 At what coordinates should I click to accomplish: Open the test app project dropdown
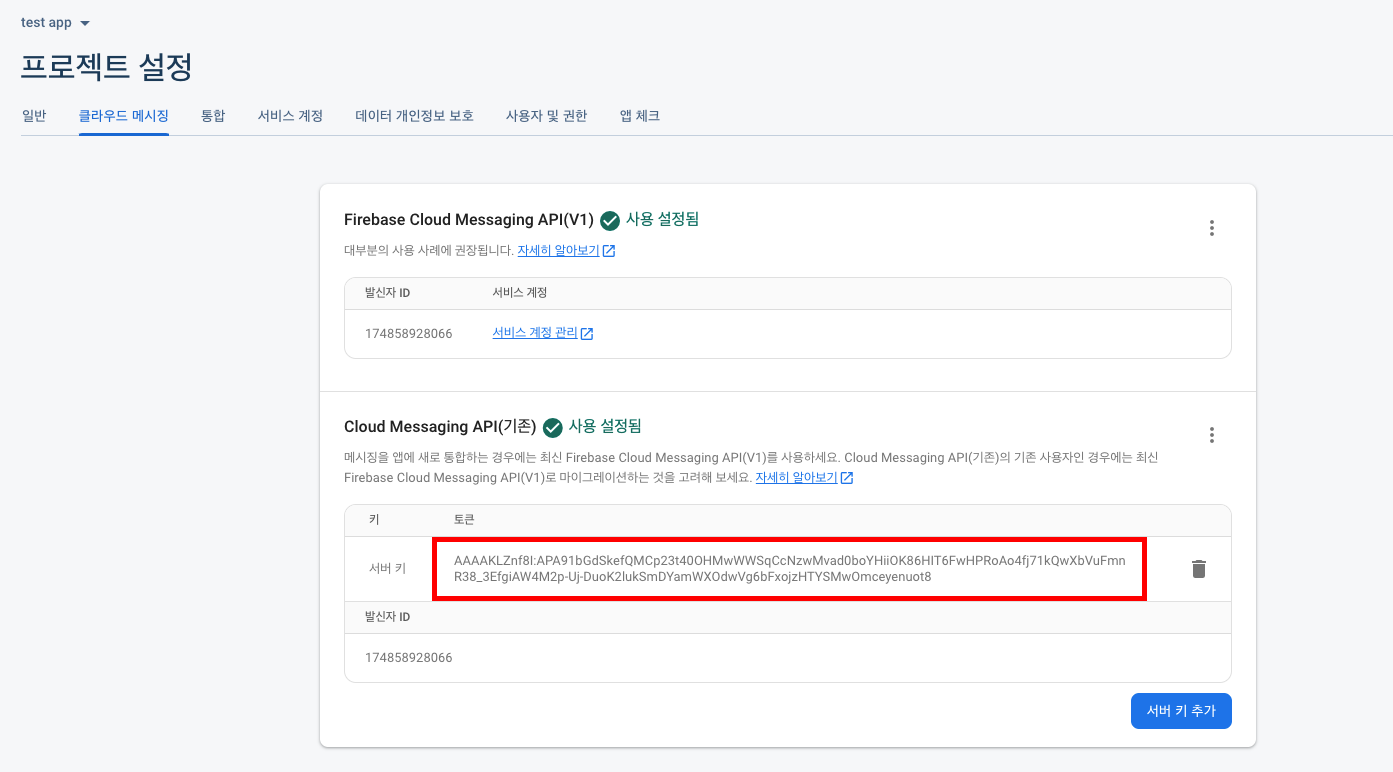pyautogui.click(x=55, y=23)
